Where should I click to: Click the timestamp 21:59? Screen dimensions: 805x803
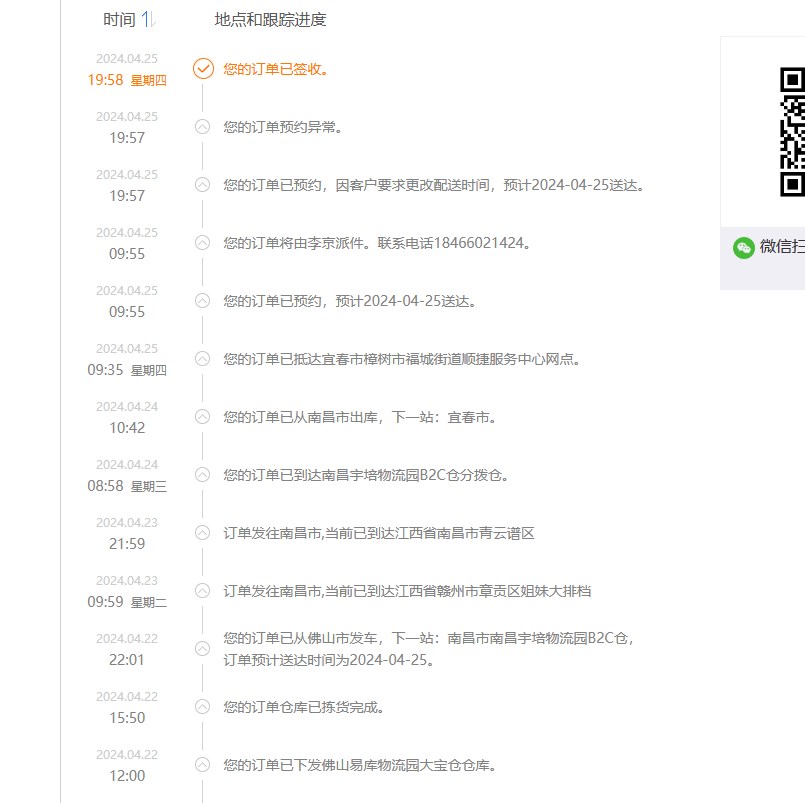(x=127, y=544)
